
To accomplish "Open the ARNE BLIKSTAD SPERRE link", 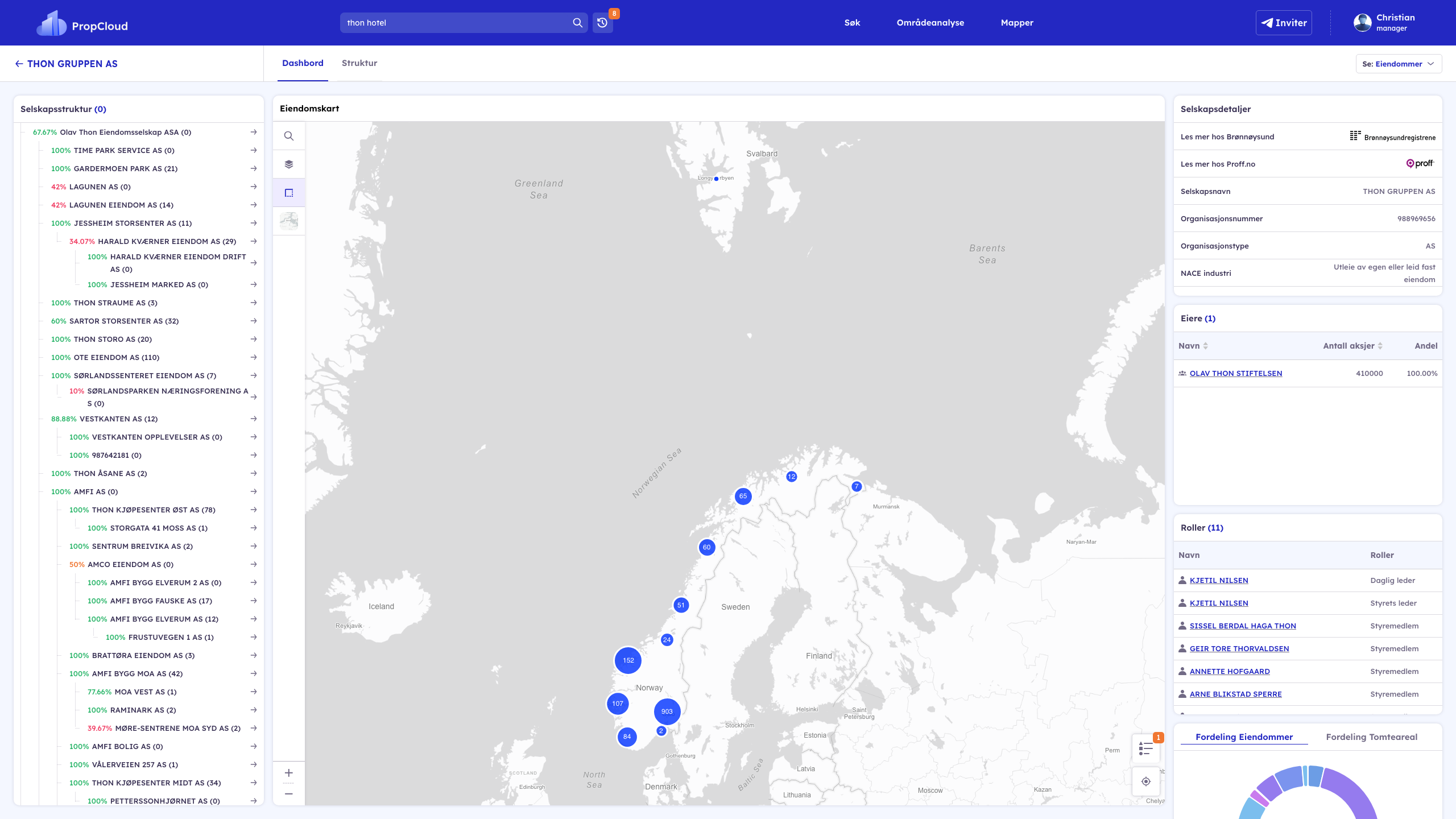I will pyautogui.click(x=1235, y=694).
